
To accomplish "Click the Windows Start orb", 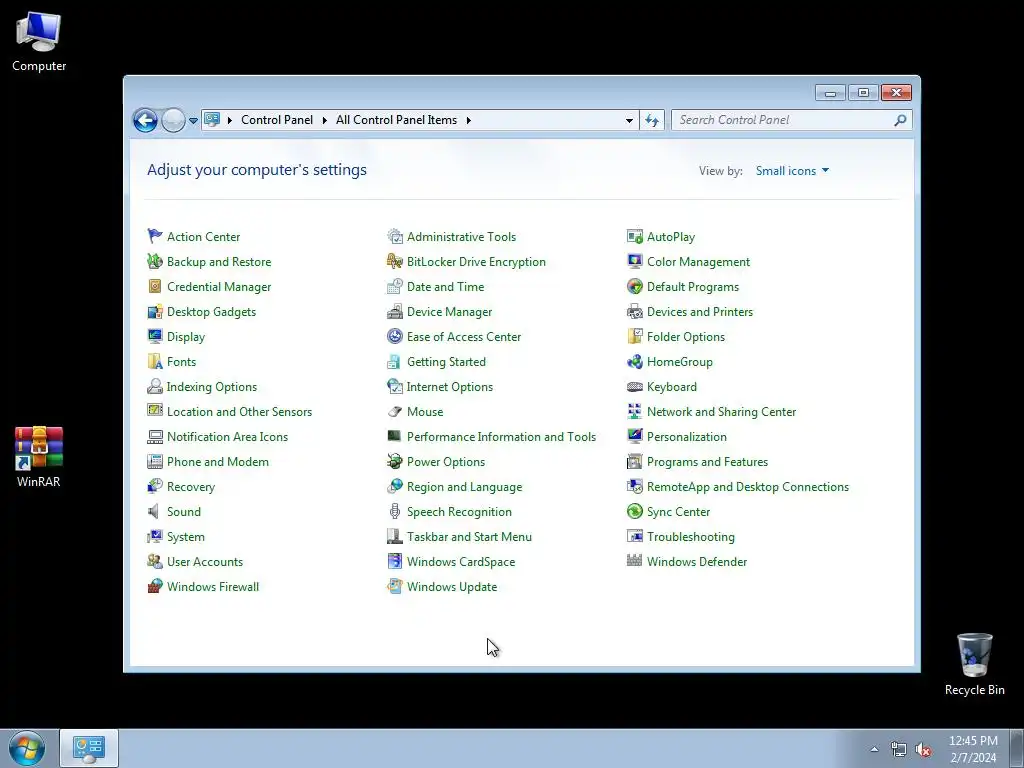I will (x=27, y=748).
